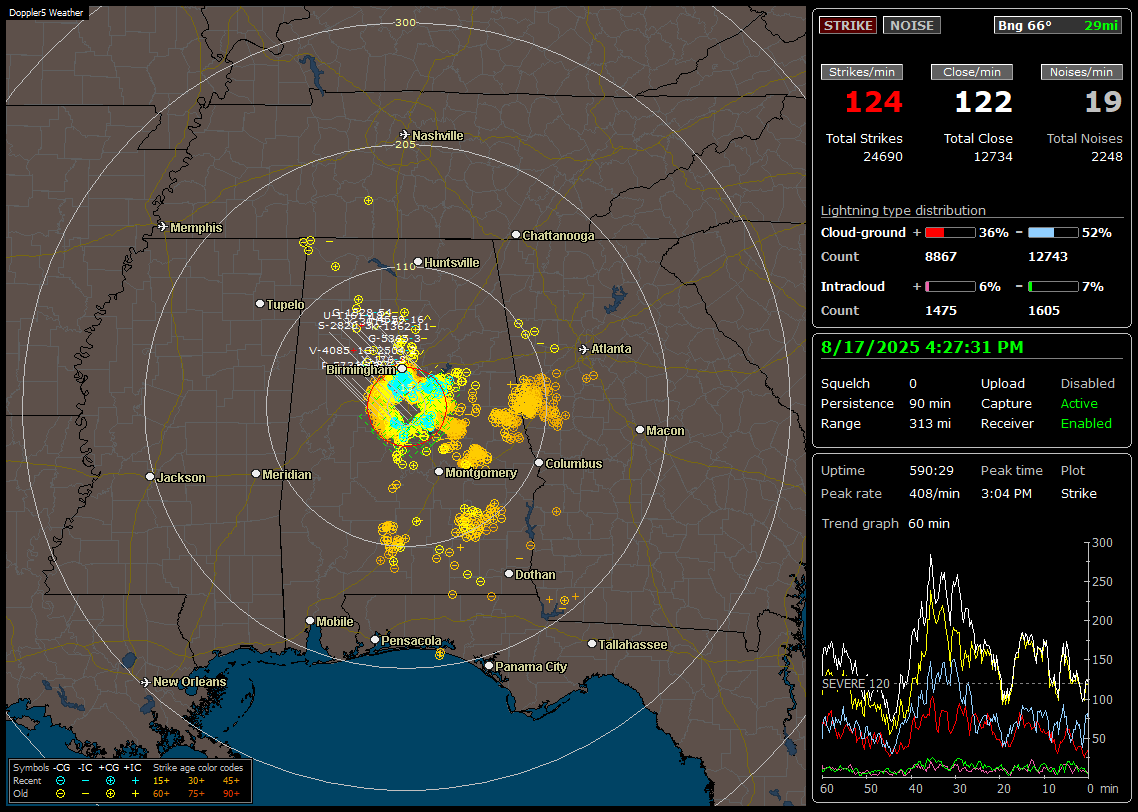
Task: Click the positive intracloud pink percentage bar
Action: coord(950,287)
